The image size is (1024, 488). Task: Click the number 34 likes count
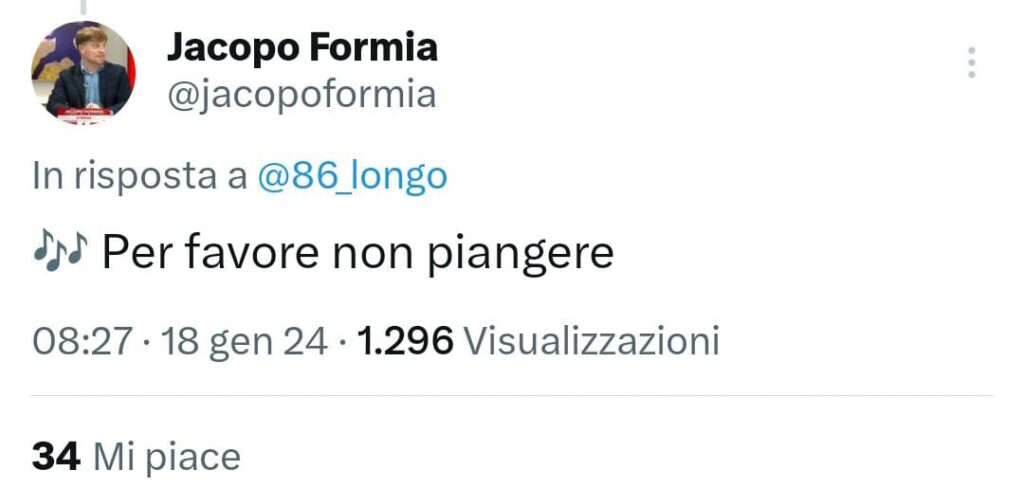click(x=56, y=457)
